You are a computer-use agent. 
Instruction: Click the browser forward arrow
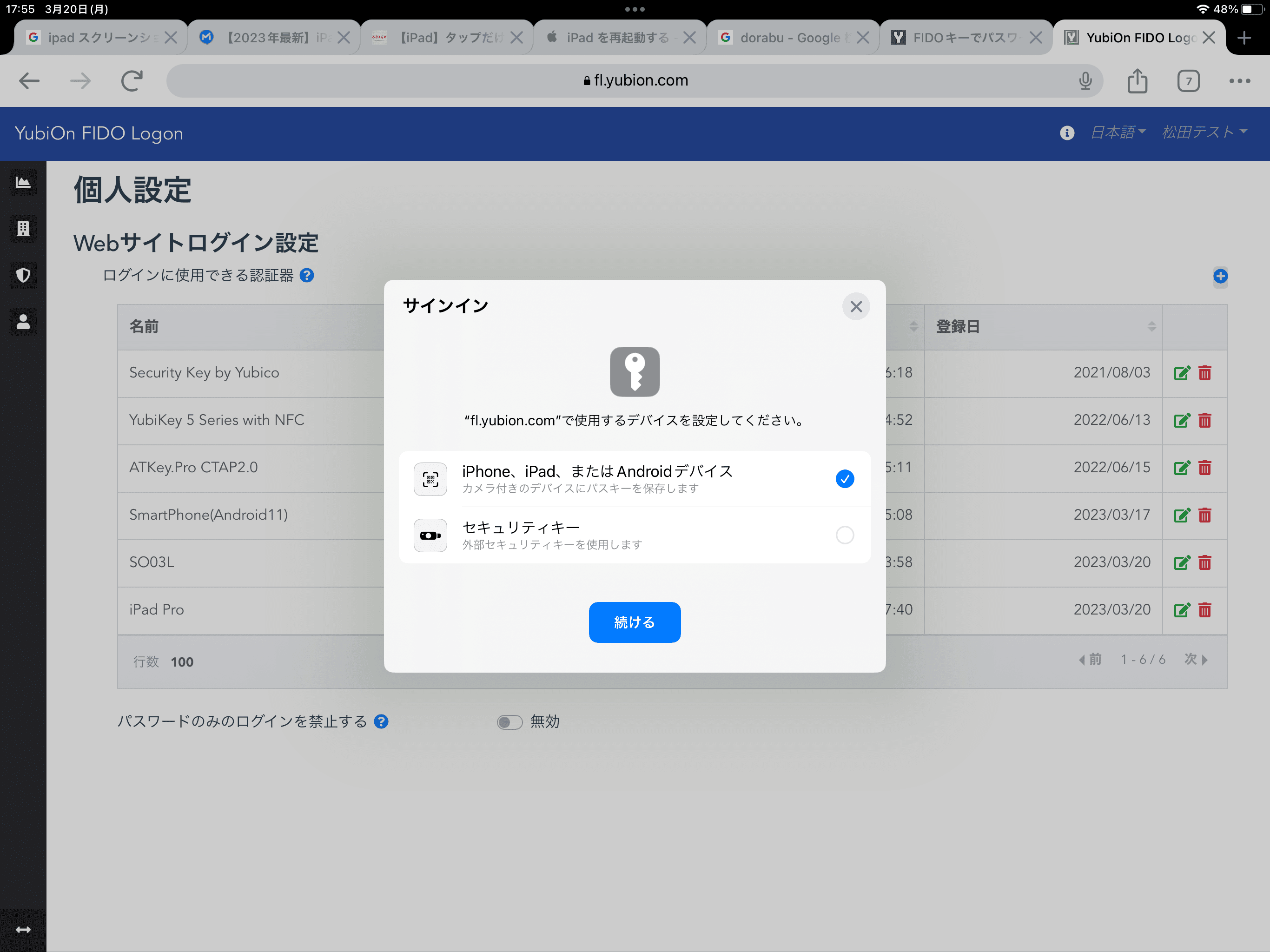tap(80, 81)
